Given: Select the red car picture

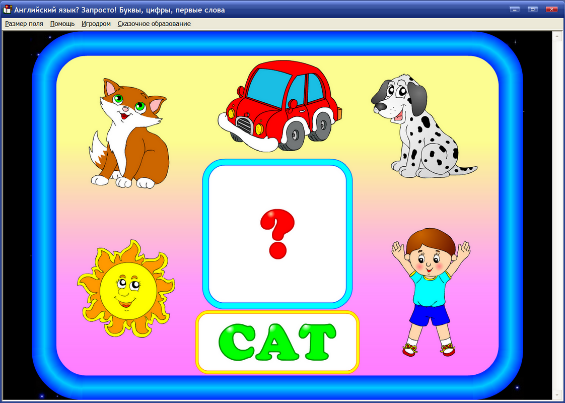Looking at the screenshot, I should (280, 106).
